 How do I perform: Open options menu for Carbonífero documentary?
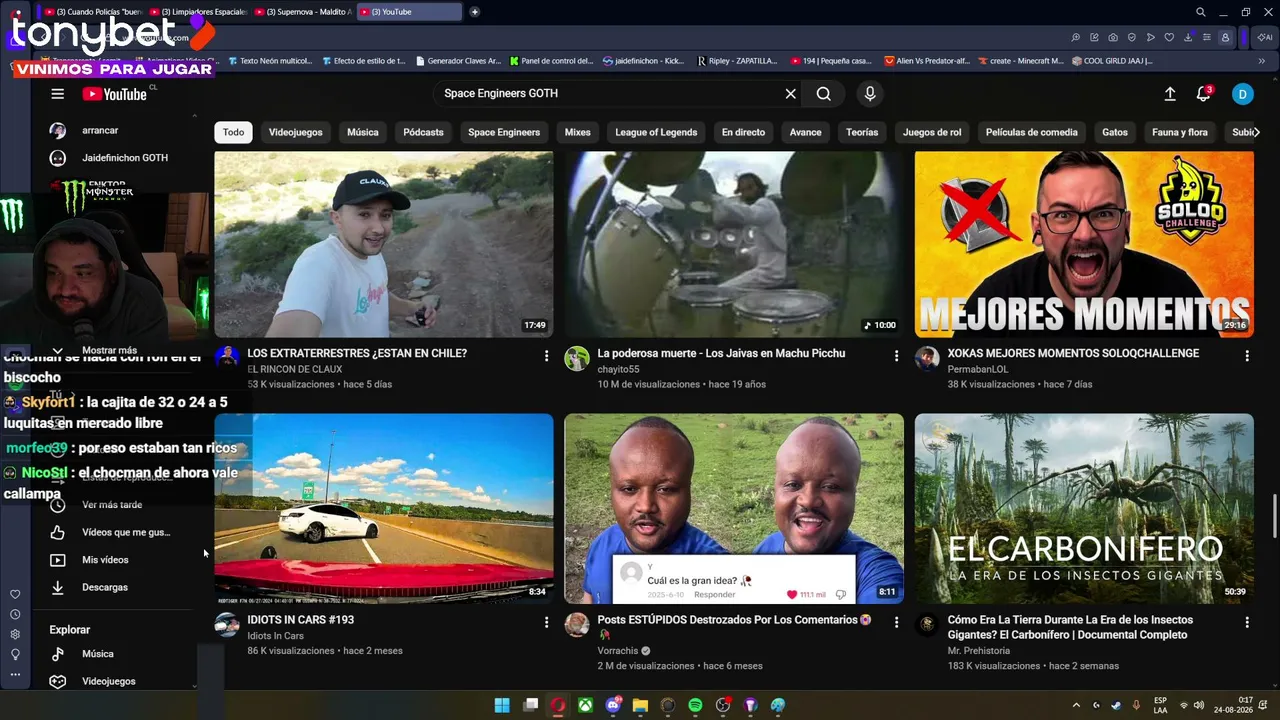click(x=1247, y=622)
